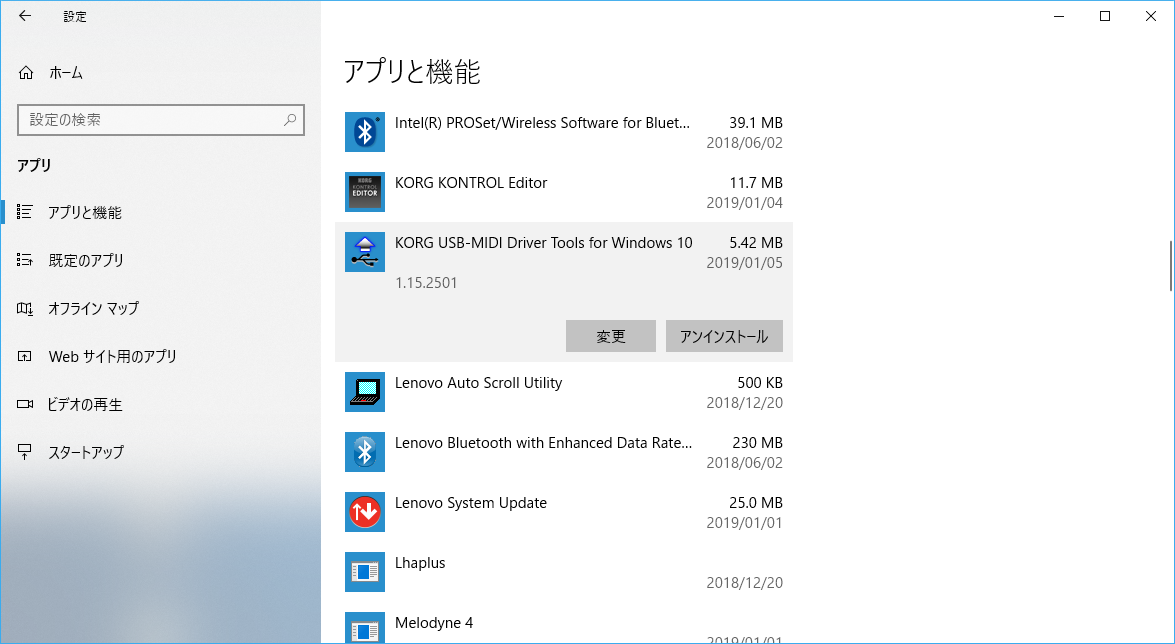1175x644 pixels.
Task: Click the vertical scrollbar thumb
Action: pos(1171,266)
